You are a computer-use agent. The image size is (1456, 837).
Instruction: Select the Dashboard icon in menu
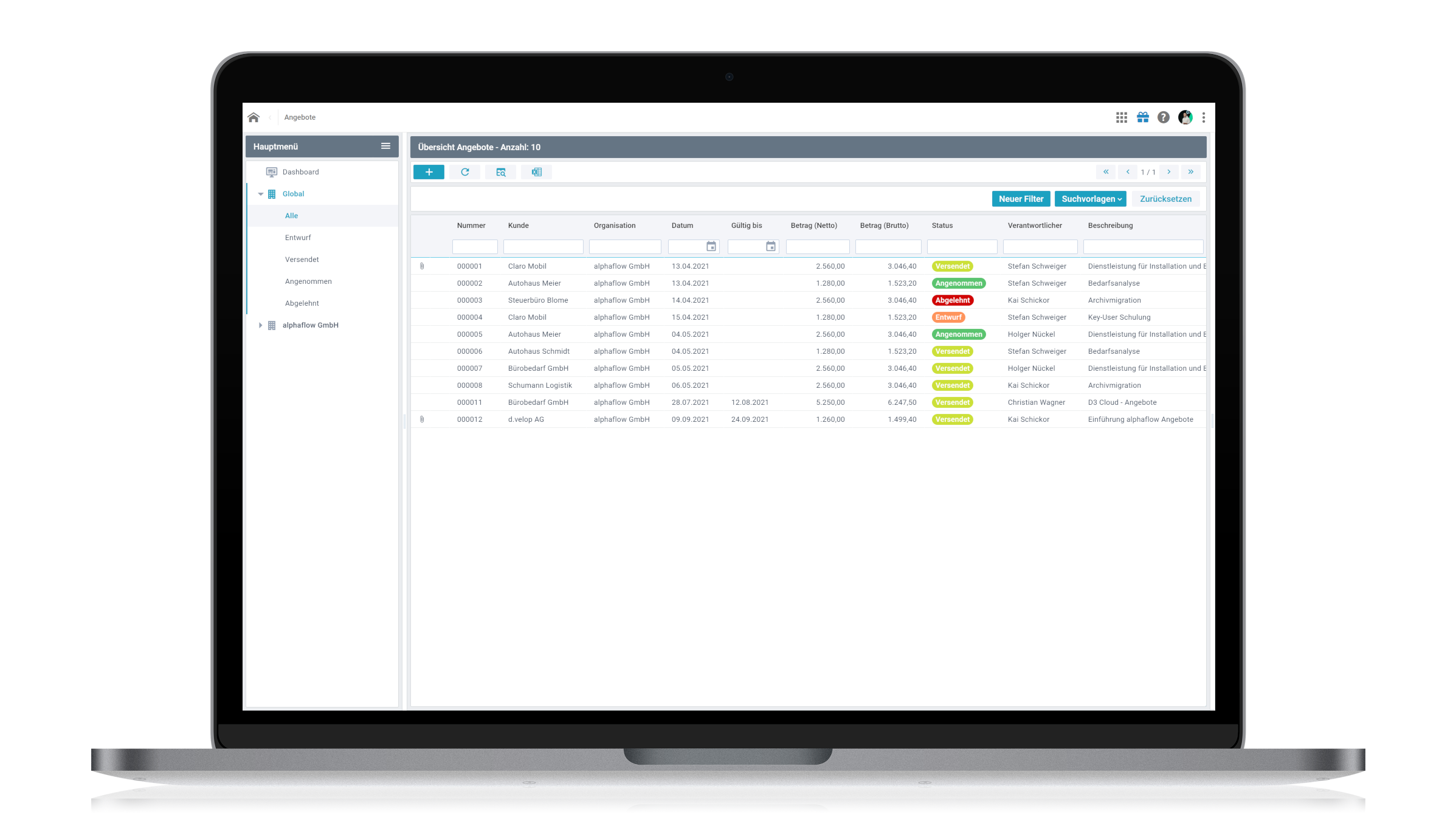pyautogui.click(x=272, y=172)
